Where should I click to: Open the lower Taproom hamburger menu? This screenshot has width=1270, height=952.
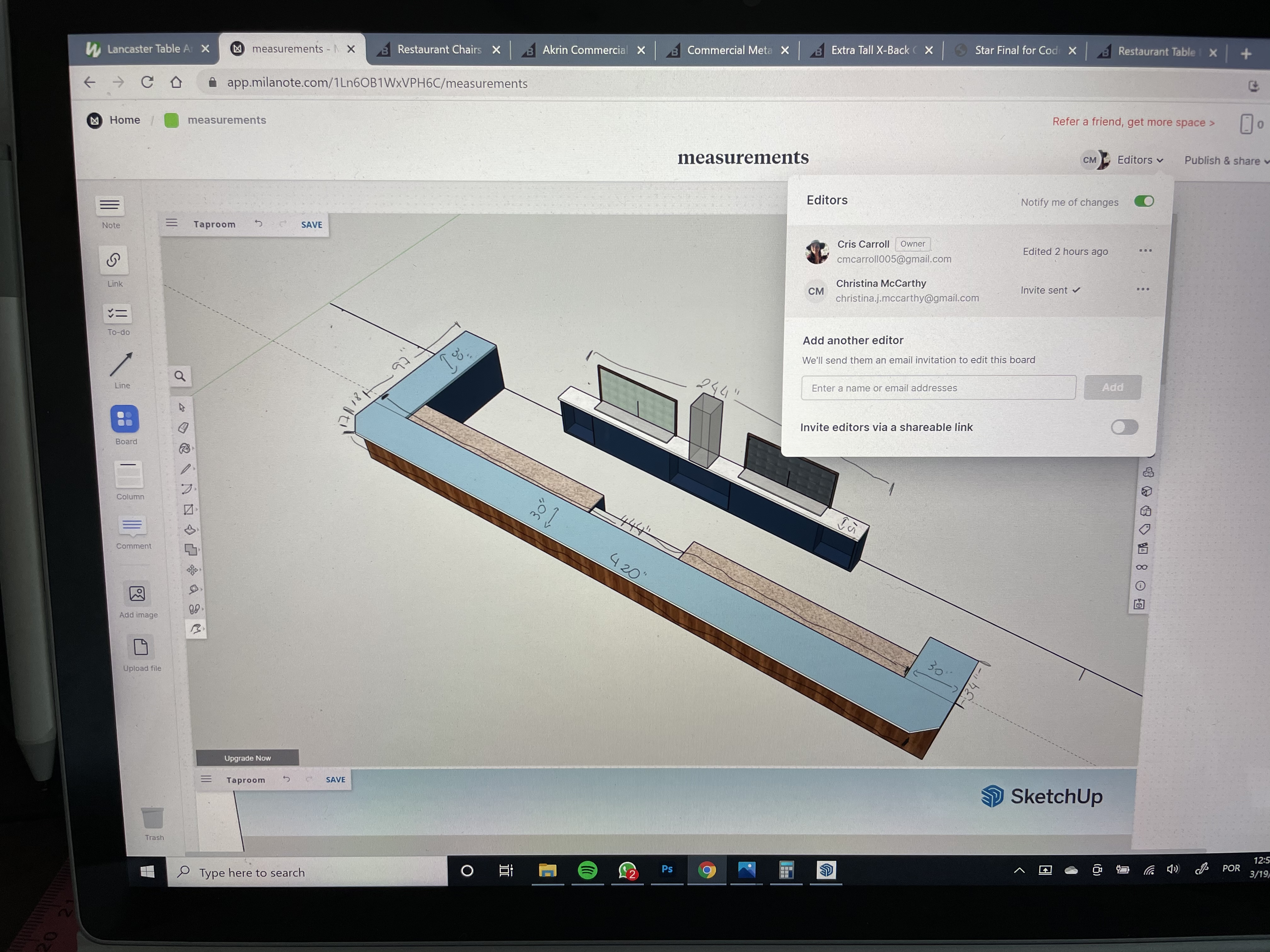pyautogui.click(x=206, y=779)
